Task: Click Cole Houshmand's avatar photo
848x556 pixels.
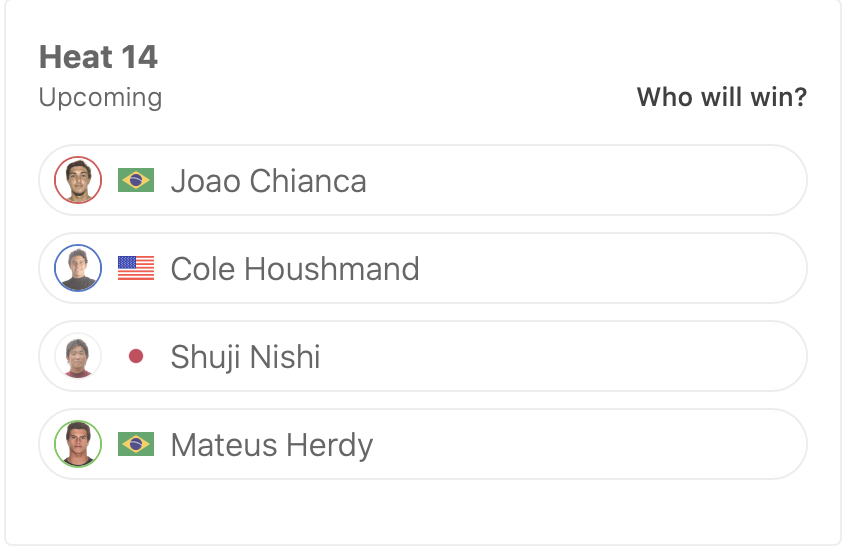Action: [78, 268]
